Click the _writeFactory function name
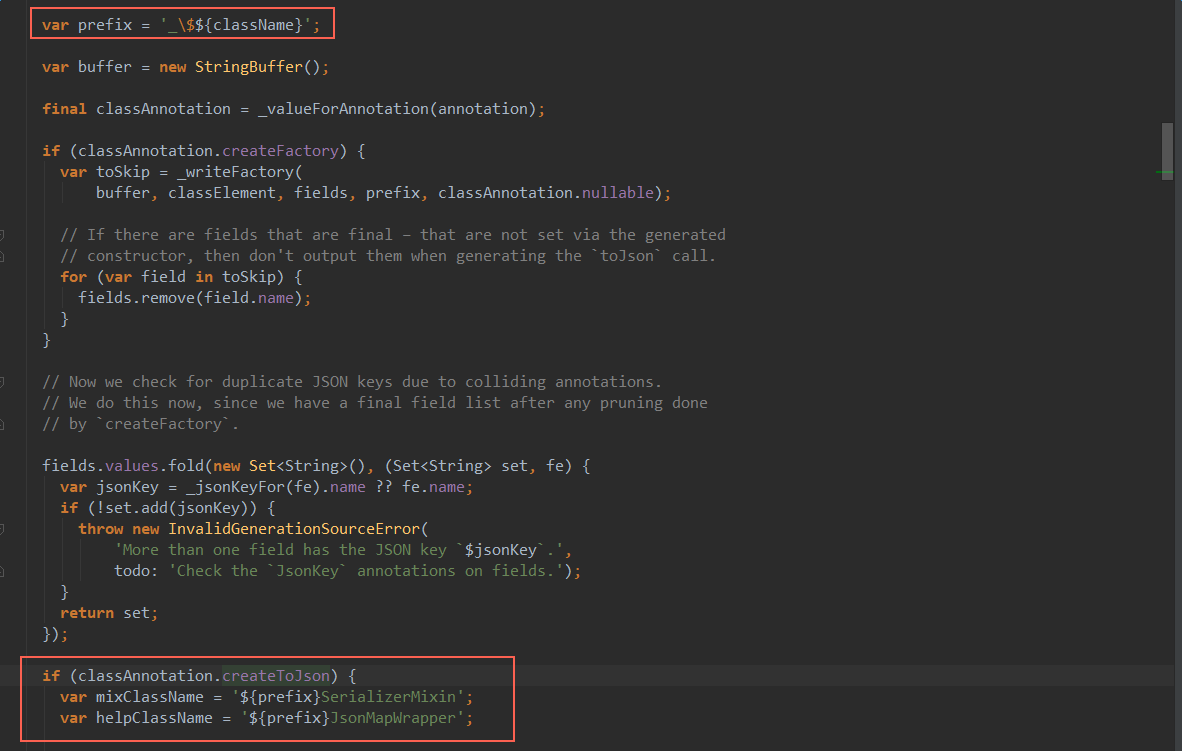The width and height of the screenshot is (1182, 751). tap(228, 172)
